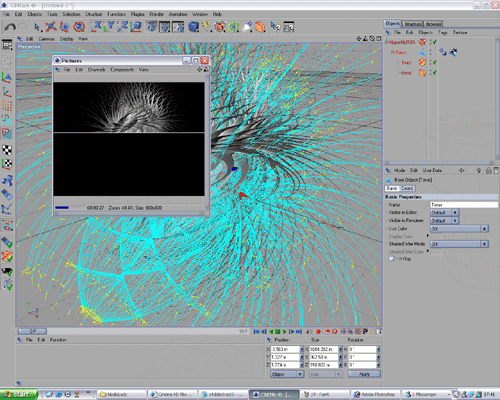Click the cube primitive icon in toolbar
The height and width of the screenshot is (400, 500).
(193, 27)
